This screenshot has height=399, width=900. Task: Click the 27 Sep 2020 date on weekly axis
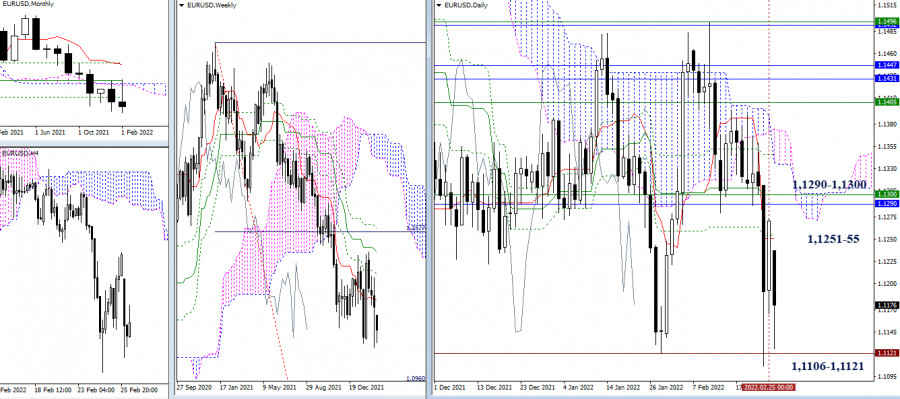coord(195,388)
